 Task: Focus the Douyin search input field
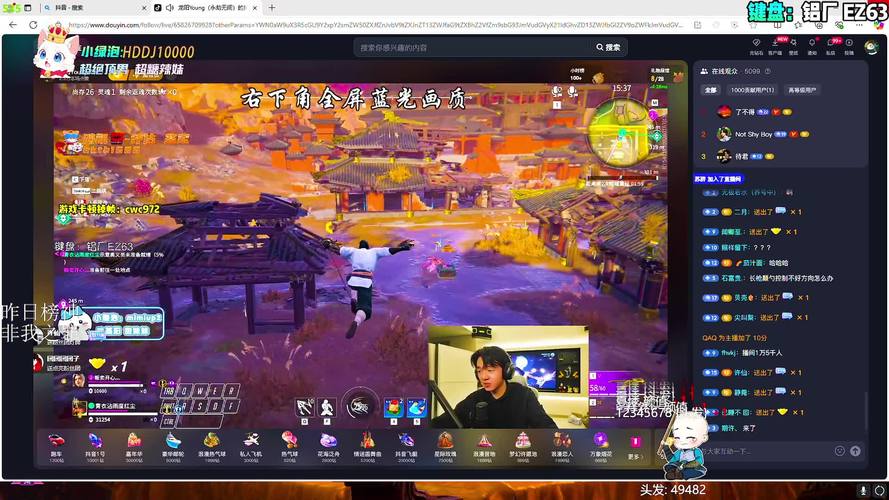click(x=470, y=47)
